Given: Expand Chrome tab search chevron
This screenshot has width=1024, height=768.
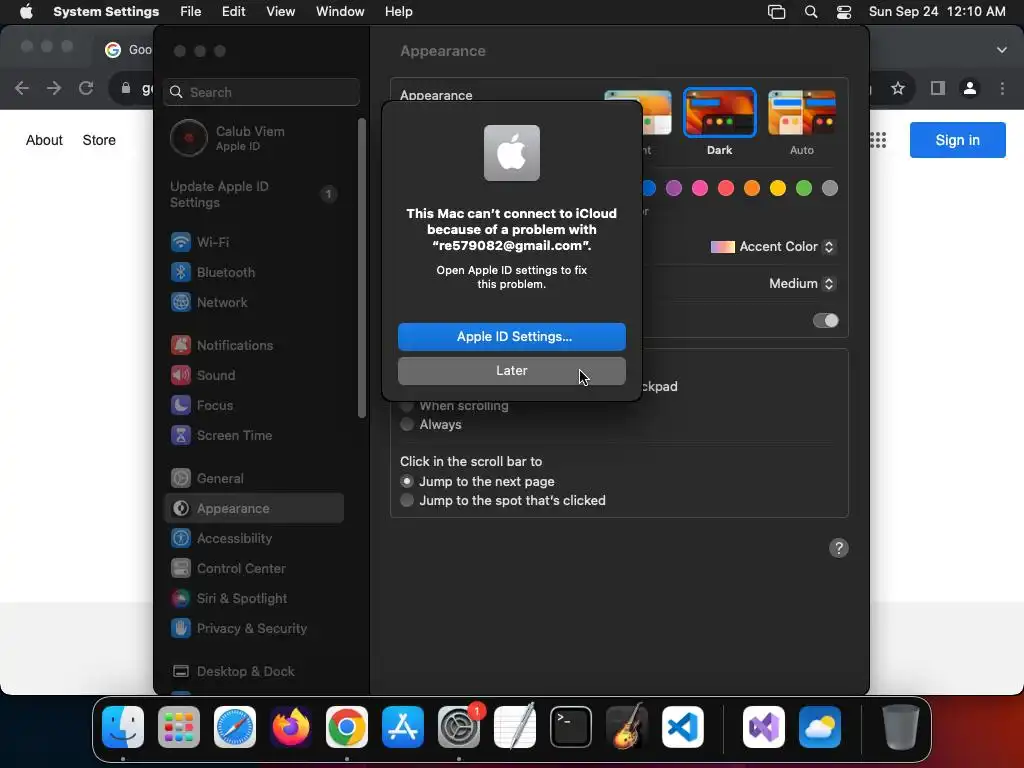Looking at the screenshot, I should click(1001, 50).
